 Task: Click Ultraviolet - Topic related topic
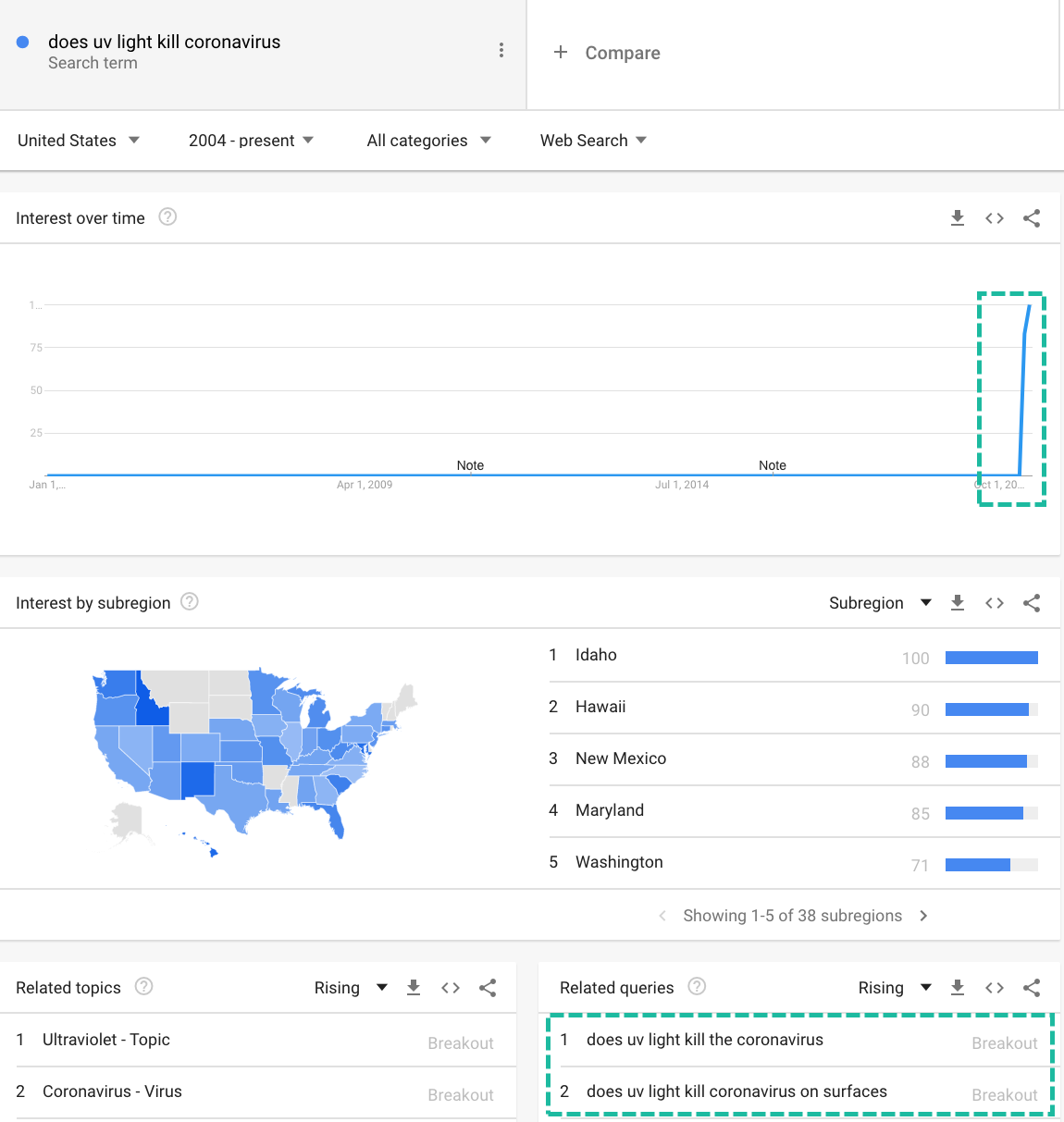pos(106,1040)
